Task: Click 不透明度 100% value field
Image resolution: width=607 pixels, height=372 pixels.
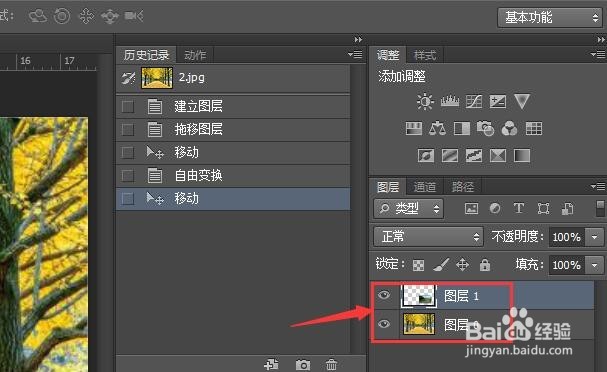Action: (567, 237)
